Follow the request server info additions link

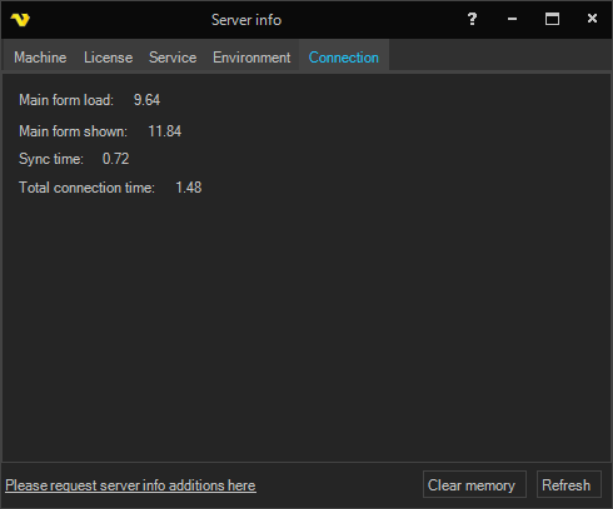pos(130,485)
